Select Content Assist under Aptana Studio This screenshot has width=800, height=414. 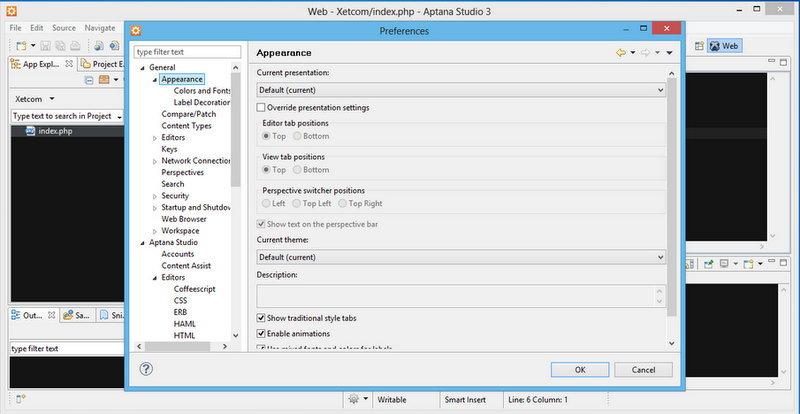186,265
